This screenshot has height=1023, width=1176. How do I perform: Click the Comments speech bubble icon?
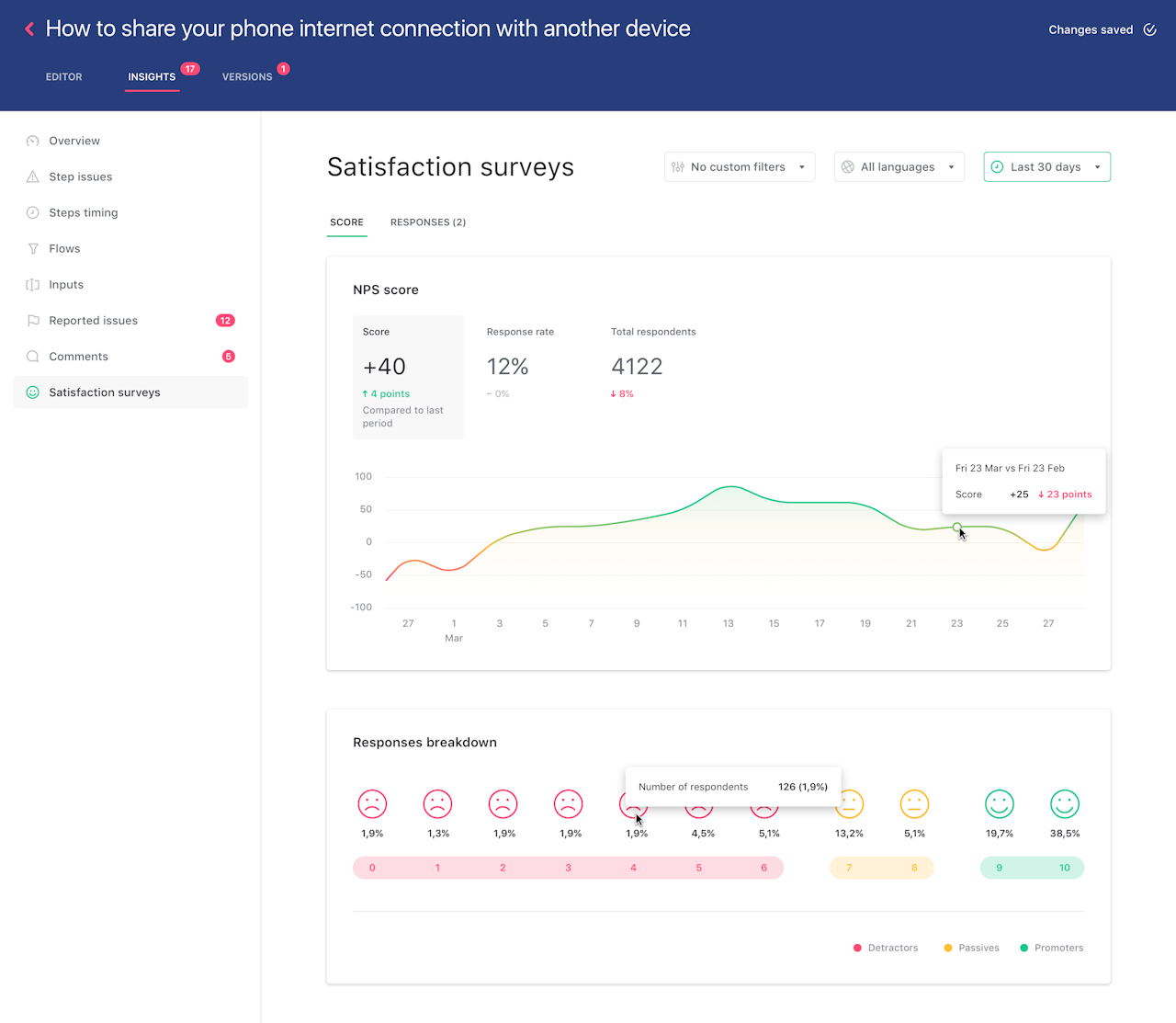33,357
